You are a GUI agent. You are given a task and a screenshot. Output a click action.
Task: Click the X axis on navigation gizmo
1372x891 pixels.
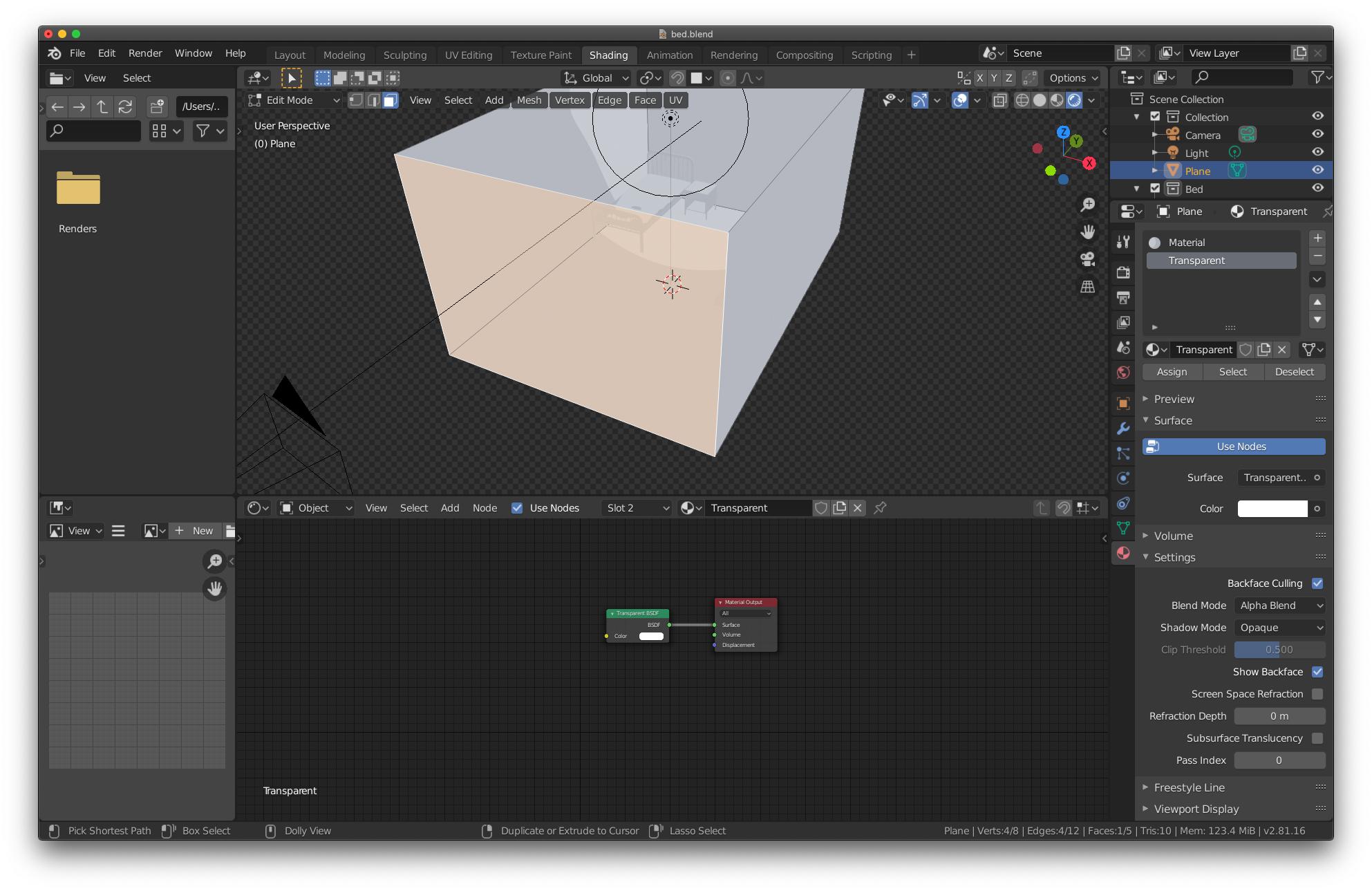pos(1089,163)
